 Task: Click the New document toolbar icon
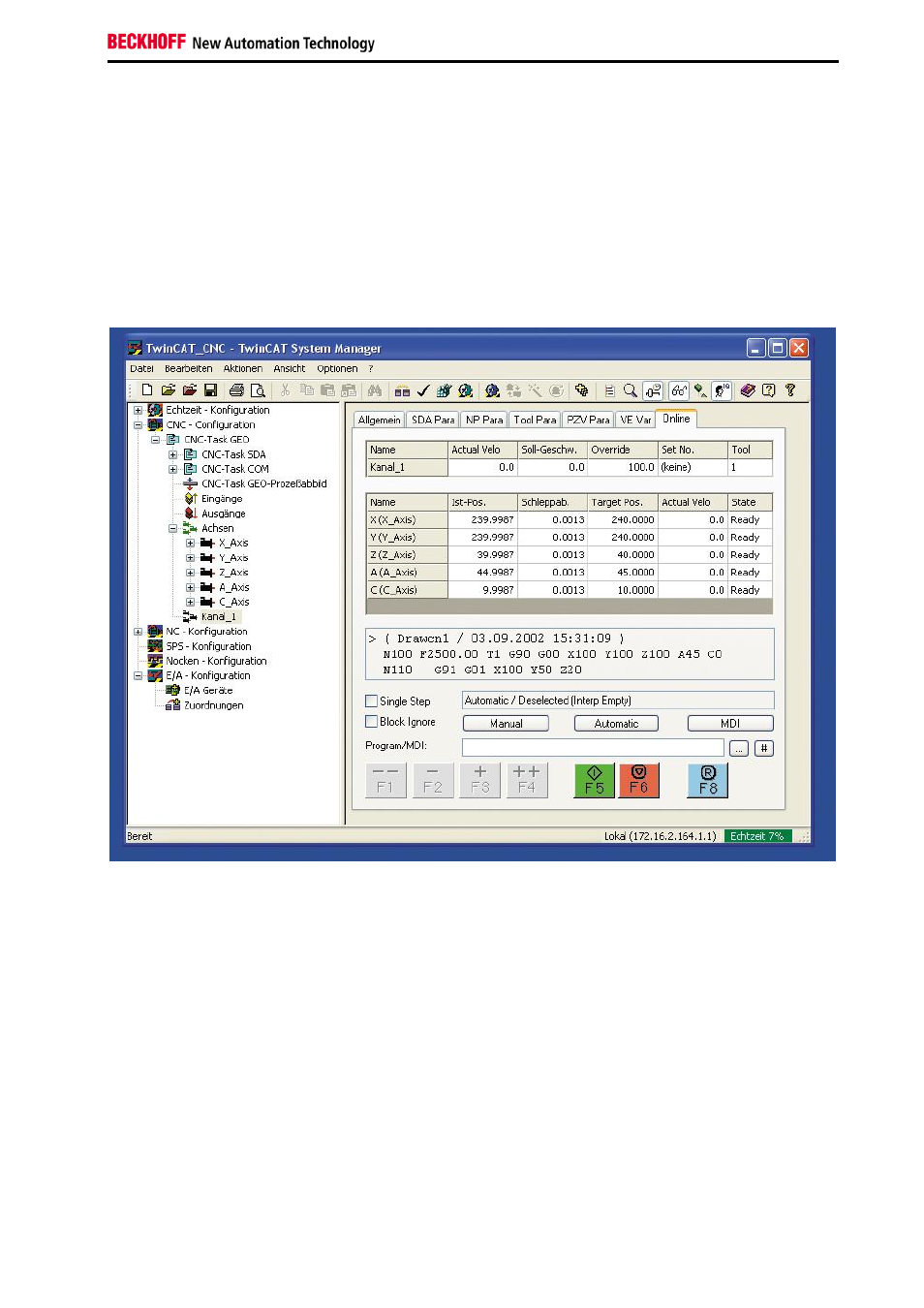click(x=147, y=390)
